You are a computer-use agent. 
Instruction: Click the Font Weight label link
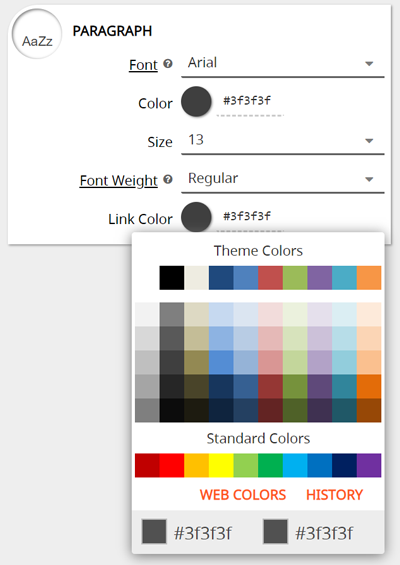[x=119, y=181]
